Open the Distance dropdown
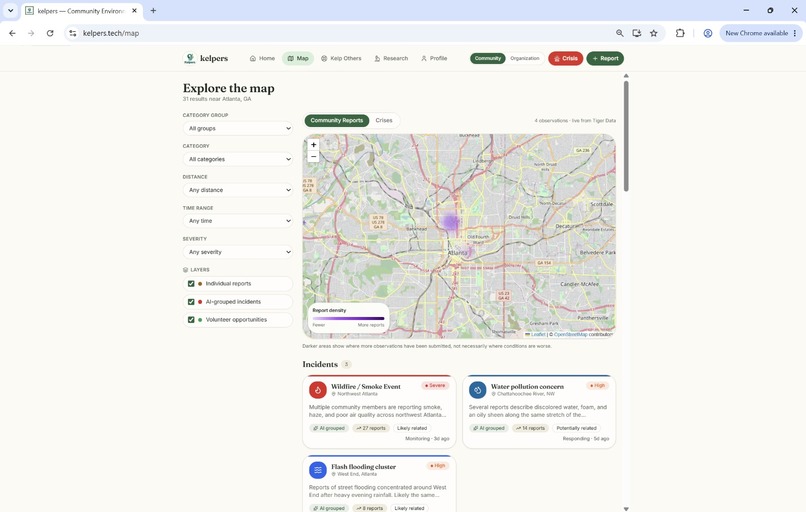The height and width of the screenshot is (512, 806). click(238, 190)
